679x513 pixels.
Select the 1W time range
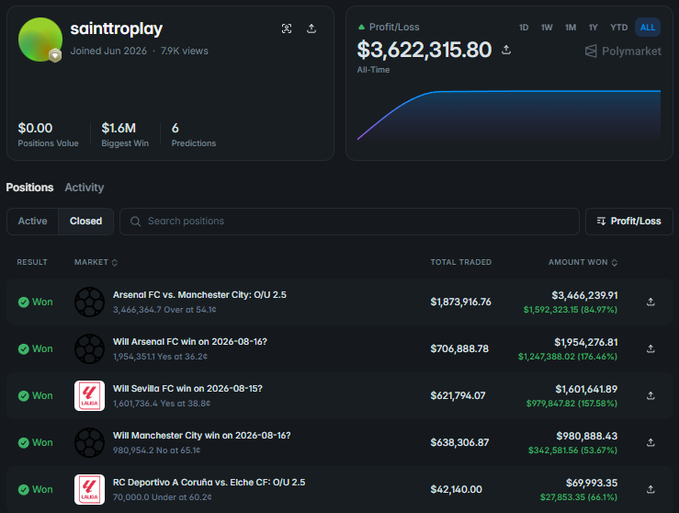[546, 27]
